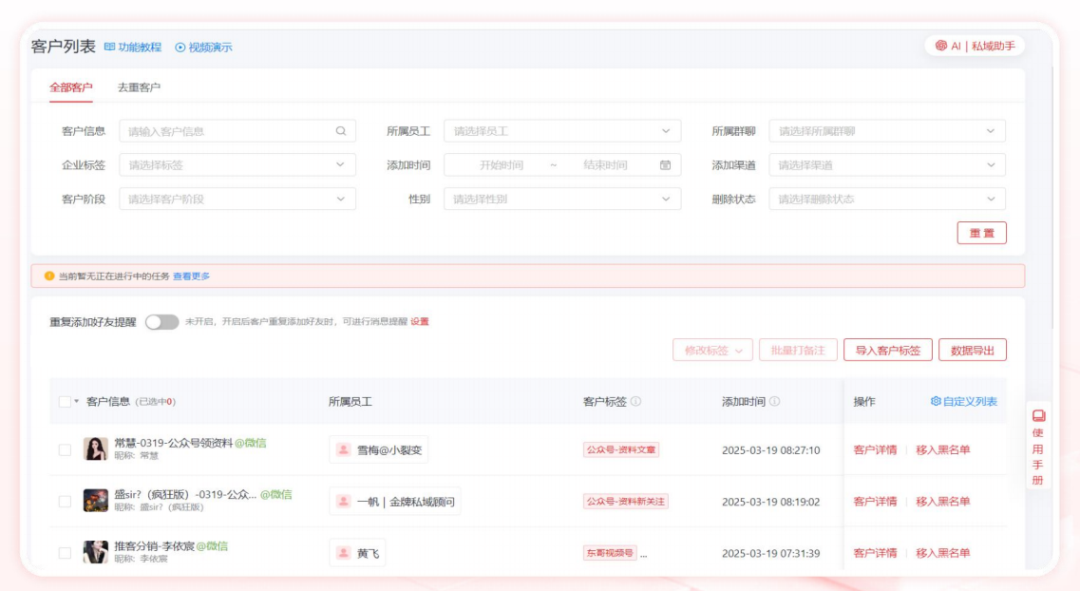
Task: Click the info icon beside 客户标签 header
Action: 636,401
